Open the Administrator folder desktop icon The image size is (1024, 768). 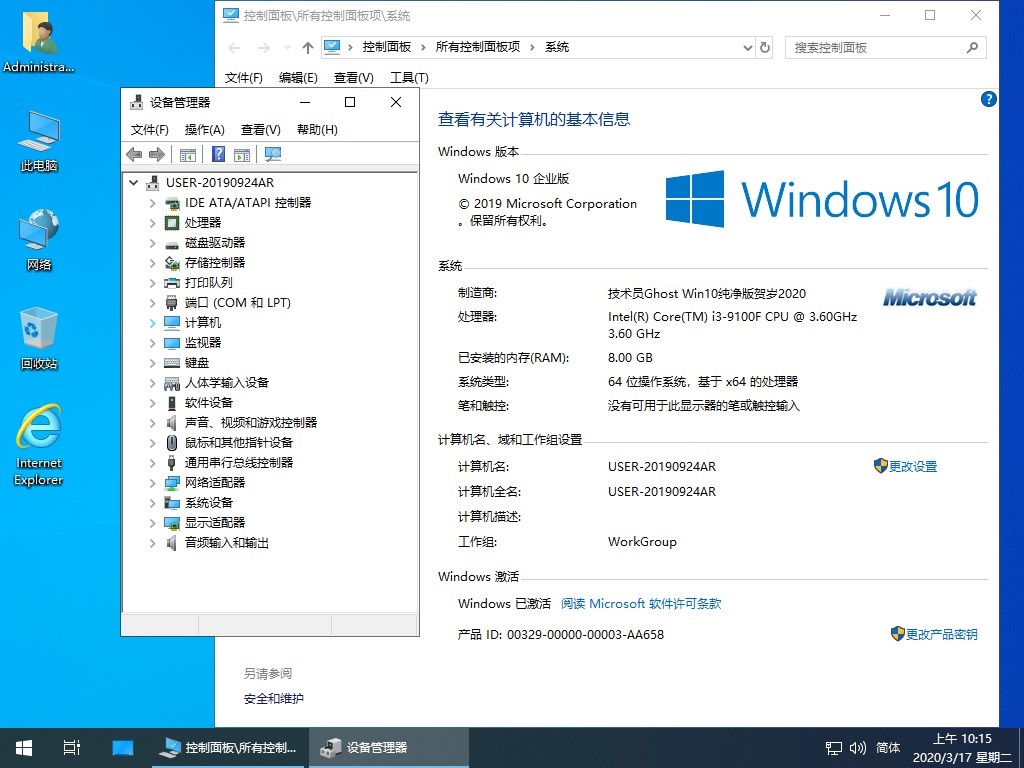[x=39, y=42]
